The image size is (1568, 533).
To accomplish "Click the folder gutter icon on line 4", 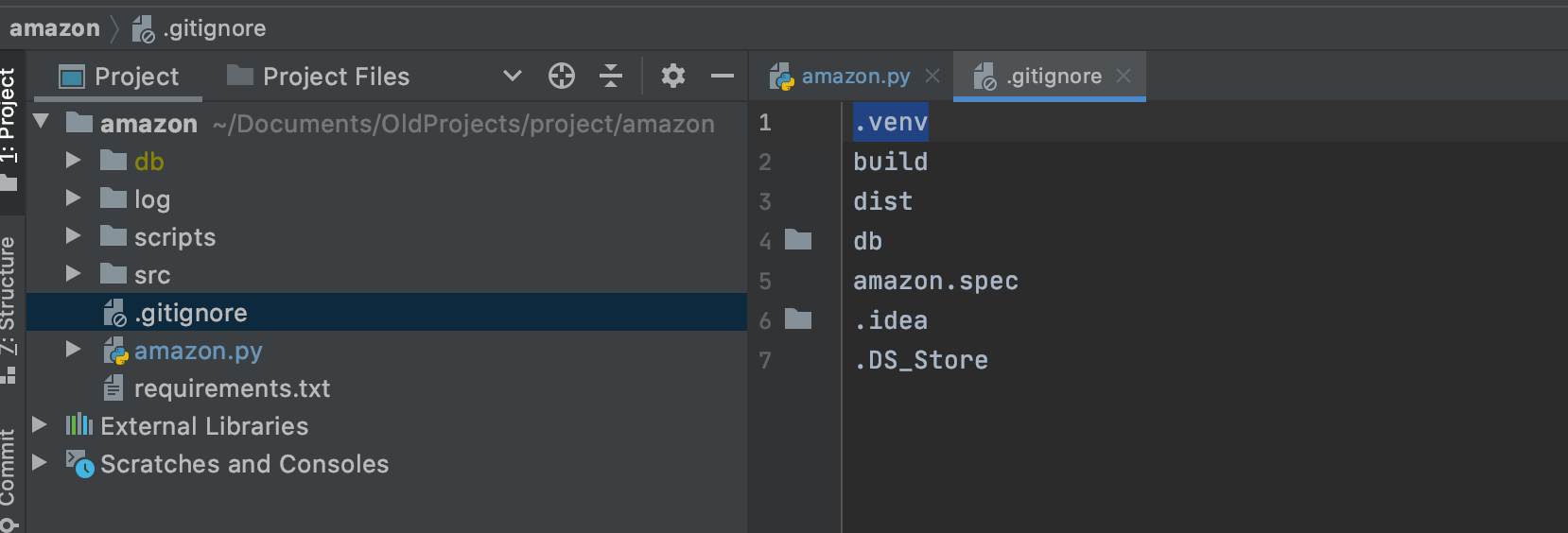I will coord(798,240).
